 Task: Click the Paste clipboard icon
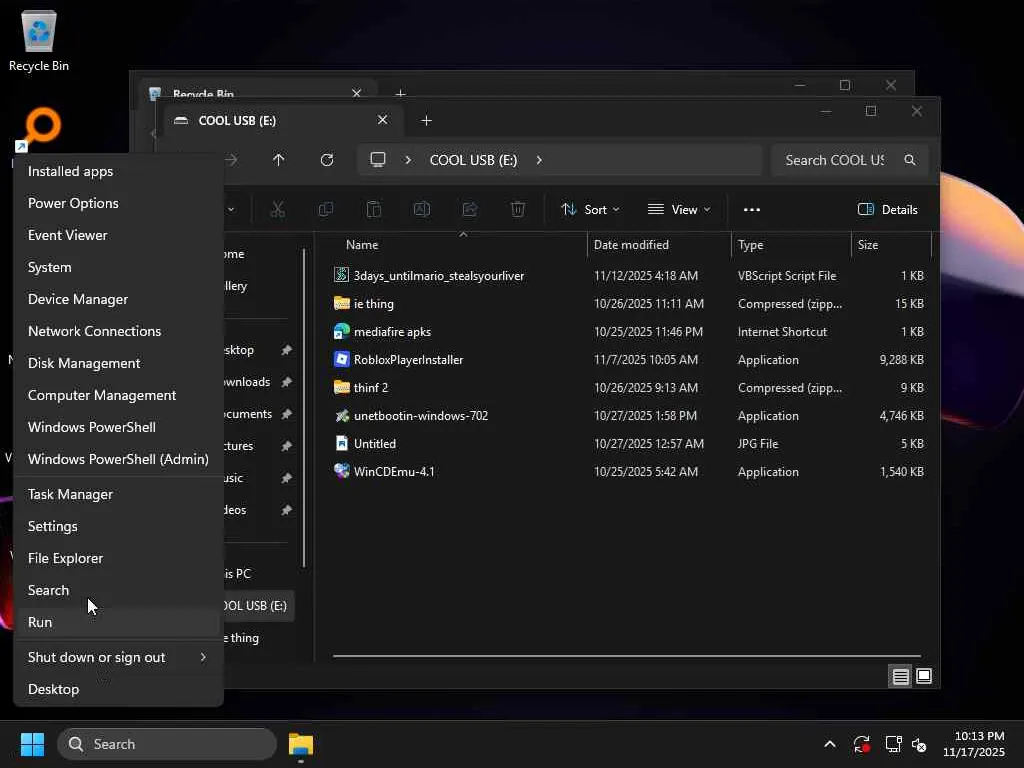[374, 210]
